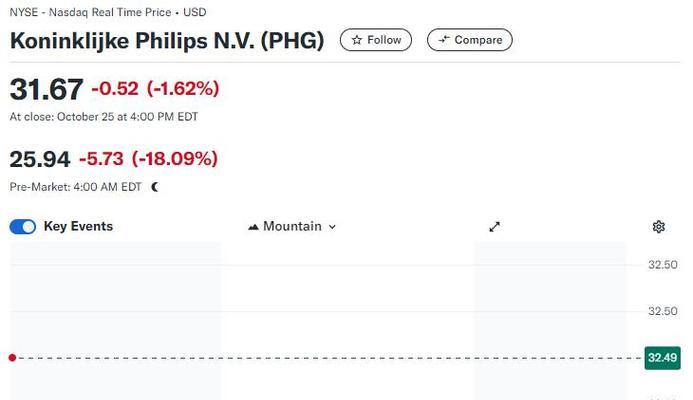Follow Koninklijke Philips stock
693x400 pixels.
[376, 40]
